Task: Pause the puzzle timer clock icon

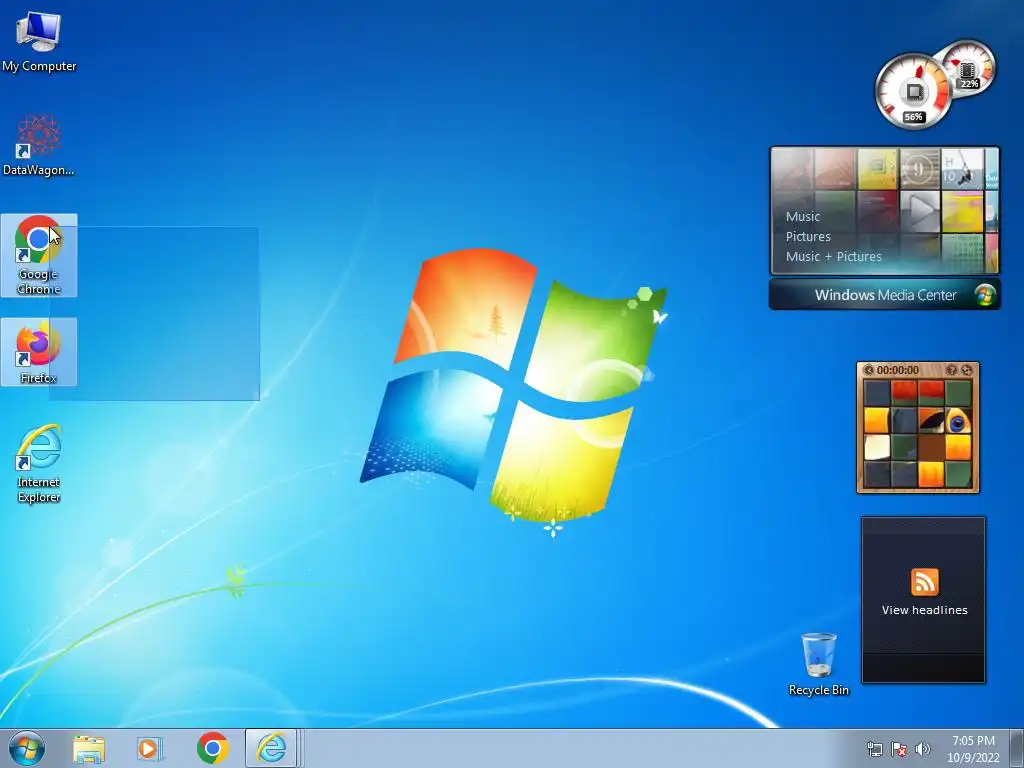Action: click(x=869, y=370)
